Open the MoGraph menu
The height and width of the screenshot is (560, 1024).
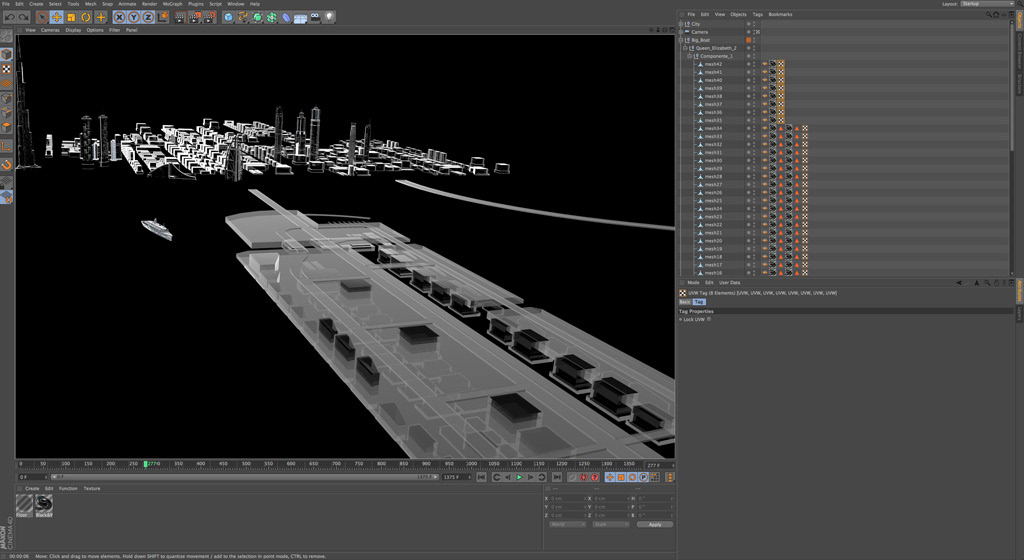click(x=172, y=4)
